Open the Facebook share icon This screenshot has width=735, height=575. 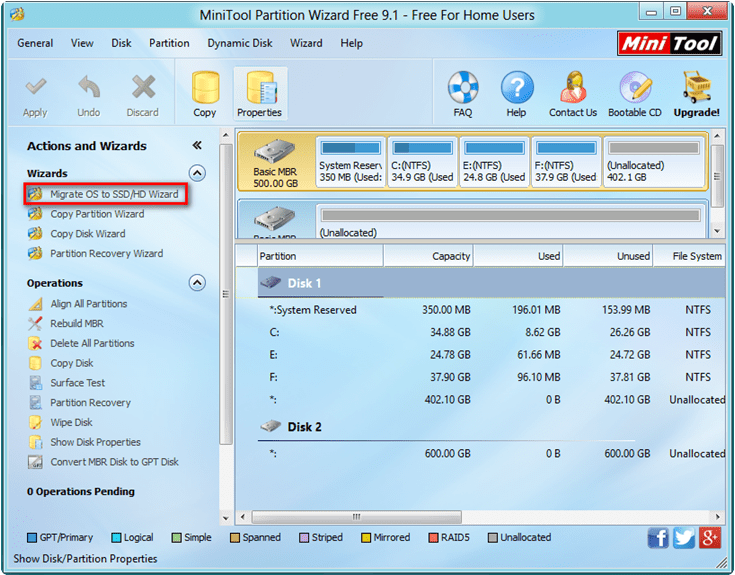[658, 538]
